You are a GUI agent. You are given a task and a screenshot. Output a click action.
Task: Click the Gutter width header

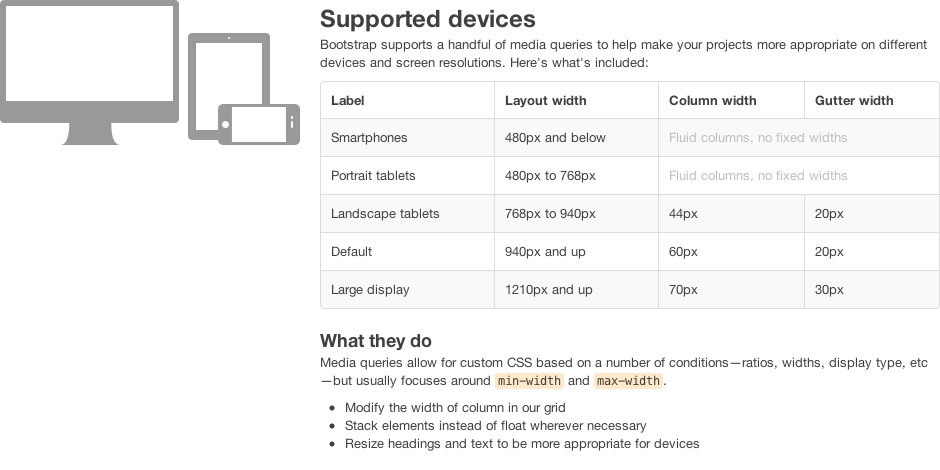854,101
